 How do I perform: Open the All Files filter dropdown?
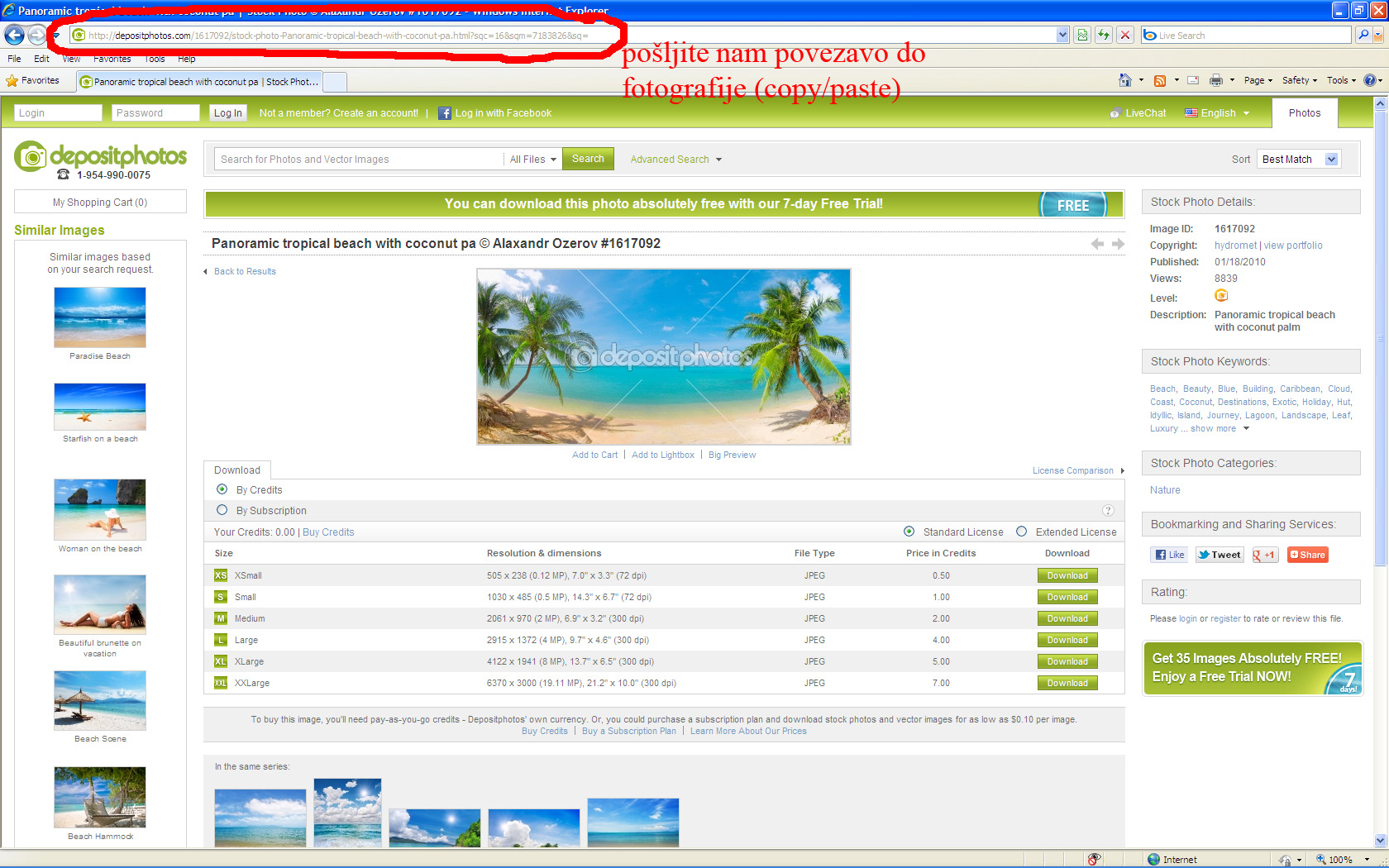(532, 160)
